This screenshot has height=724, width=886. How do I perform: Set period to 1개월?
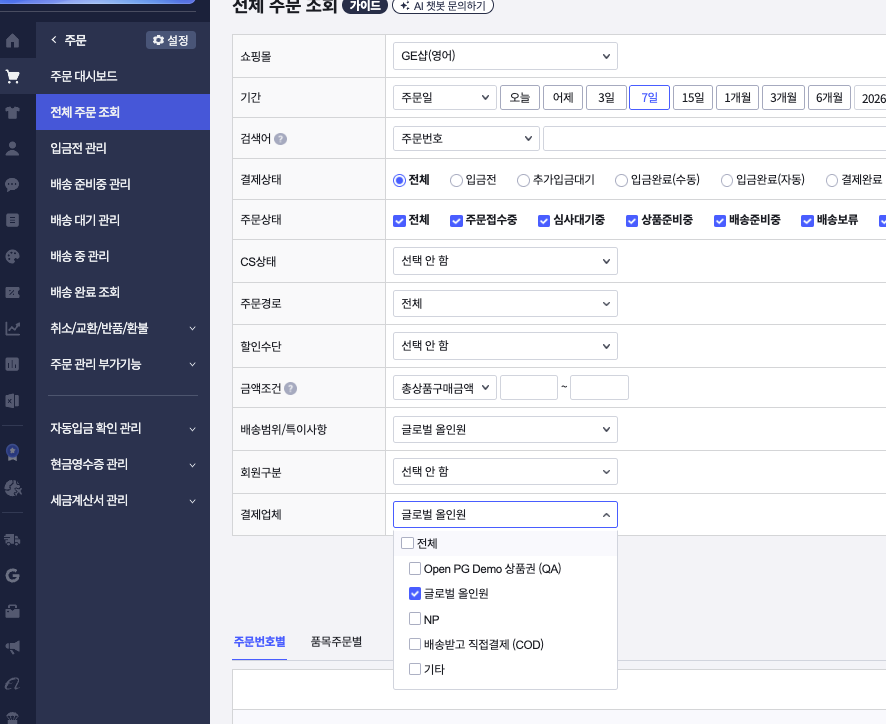coord(737,97)
